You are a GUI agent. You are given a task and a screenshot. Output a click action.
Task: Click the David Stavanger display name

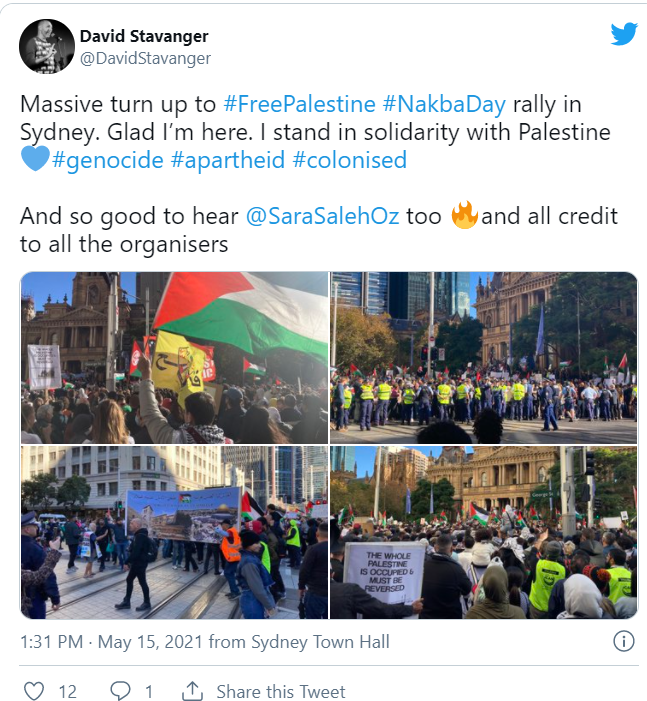(144, 36)
